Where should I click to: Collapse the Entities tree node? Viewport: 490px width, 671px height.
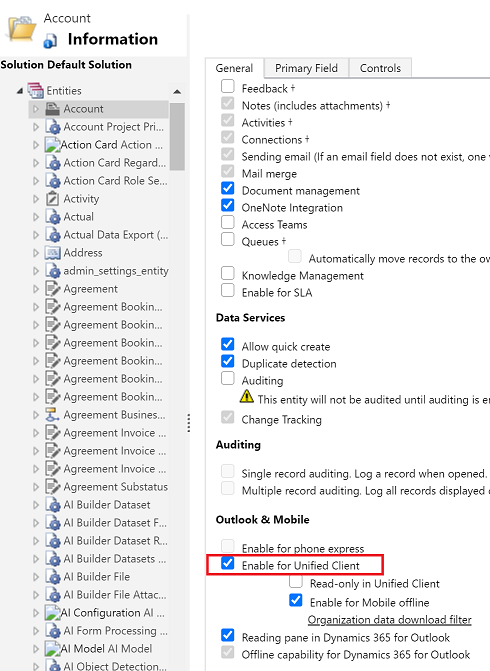(20, 91)
